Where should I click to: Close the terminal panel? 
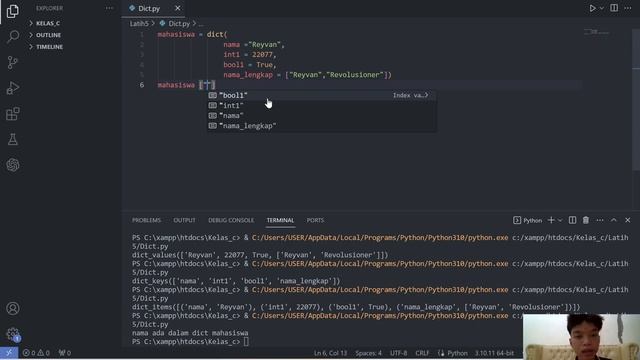628,220
